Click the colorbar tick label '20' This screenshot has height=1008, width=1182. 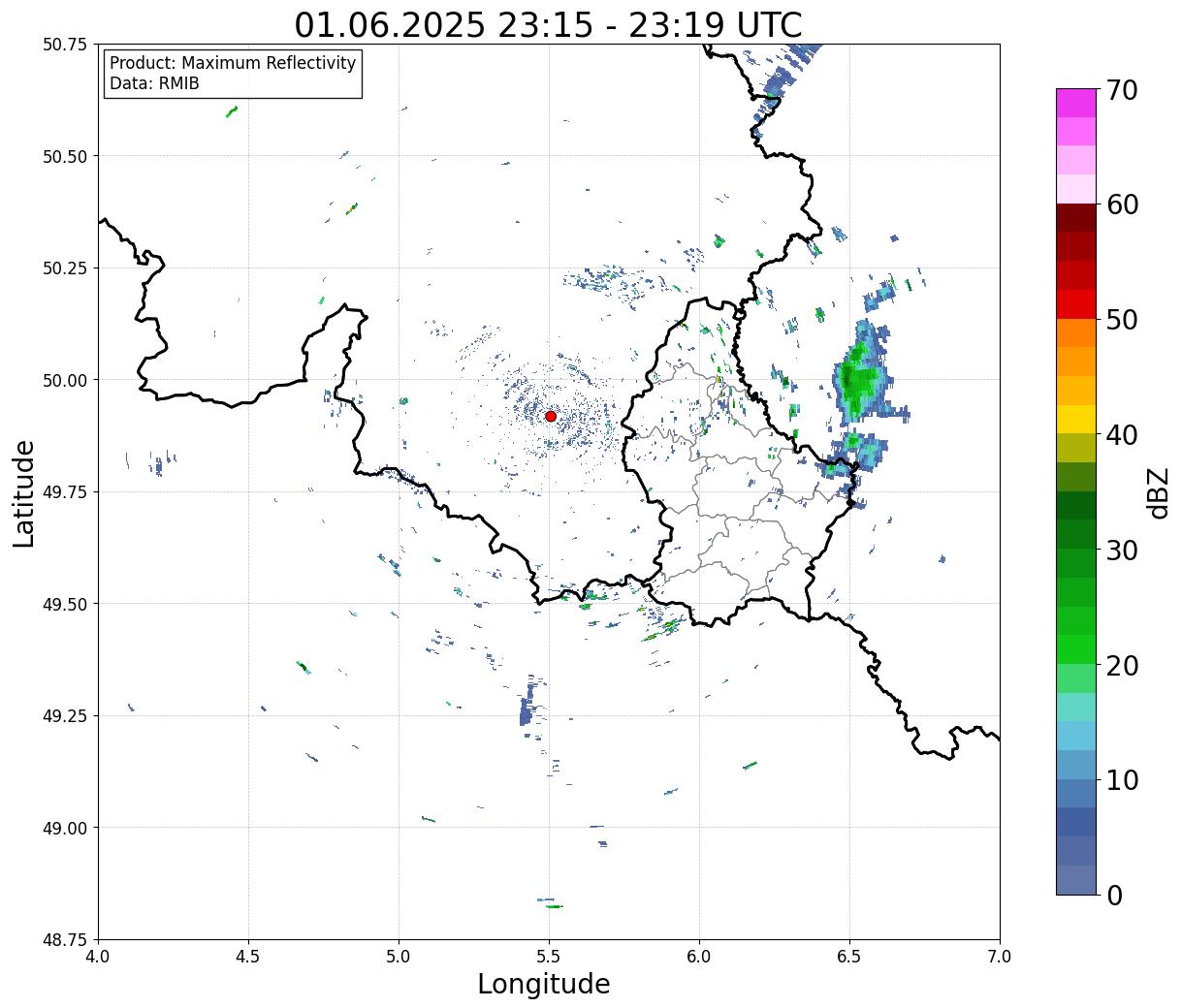pyautogui.click(x=1122, y=665)
